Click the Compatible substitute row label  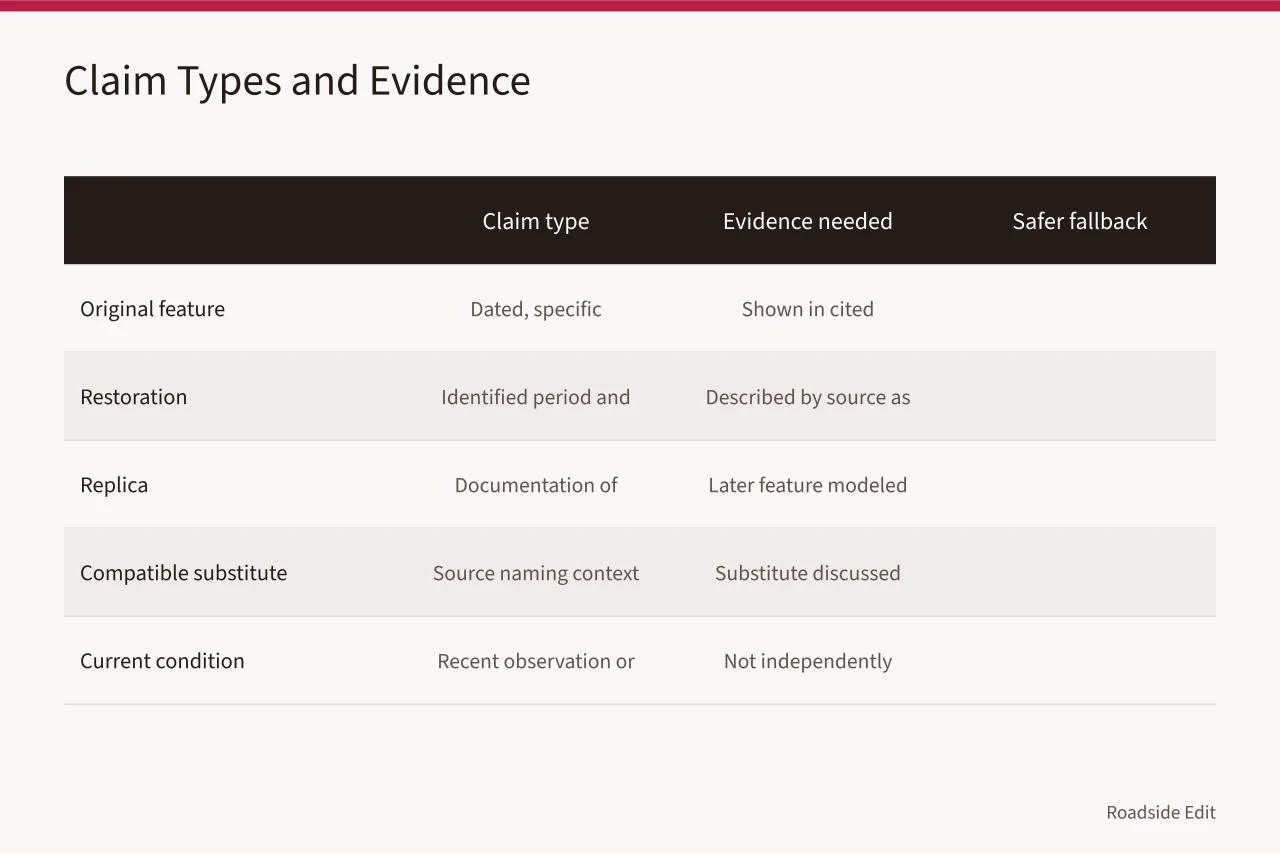pos(183,573)
